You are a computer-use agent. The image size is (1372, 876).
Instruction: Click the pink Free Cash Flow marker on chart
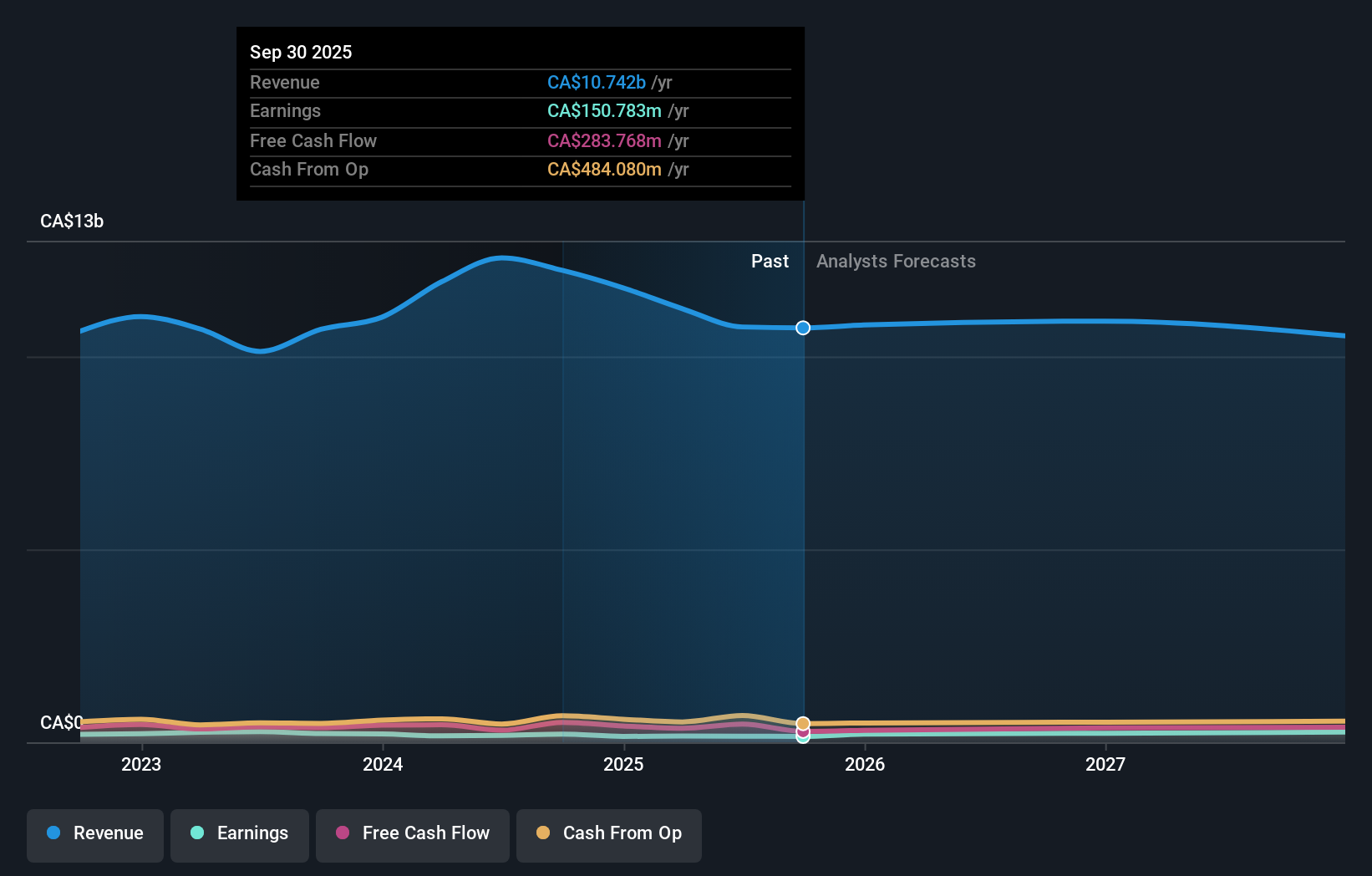click(802, 731)
